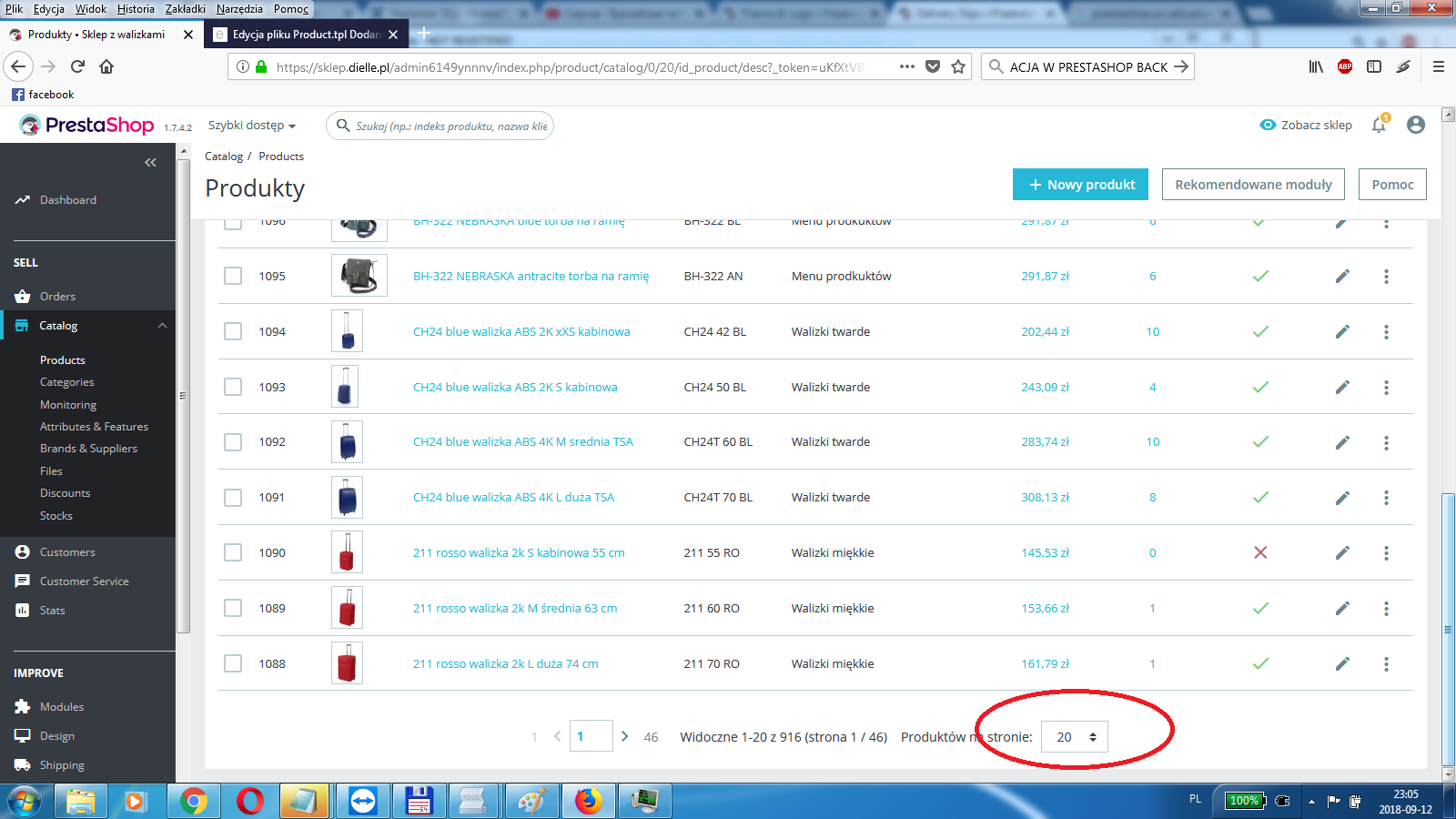Activate the status checkmark of product 1094
This screenshot has width=1456, height=819.
point(1260,332)
